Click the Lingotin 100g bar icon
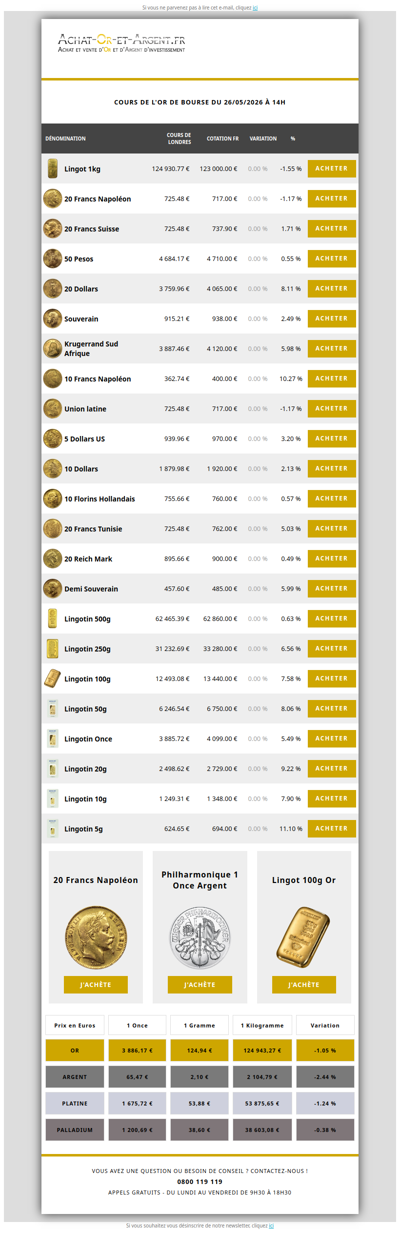The width and height of the screenshot is (400, 1233). pyautogui.click(x=52, y=679)
